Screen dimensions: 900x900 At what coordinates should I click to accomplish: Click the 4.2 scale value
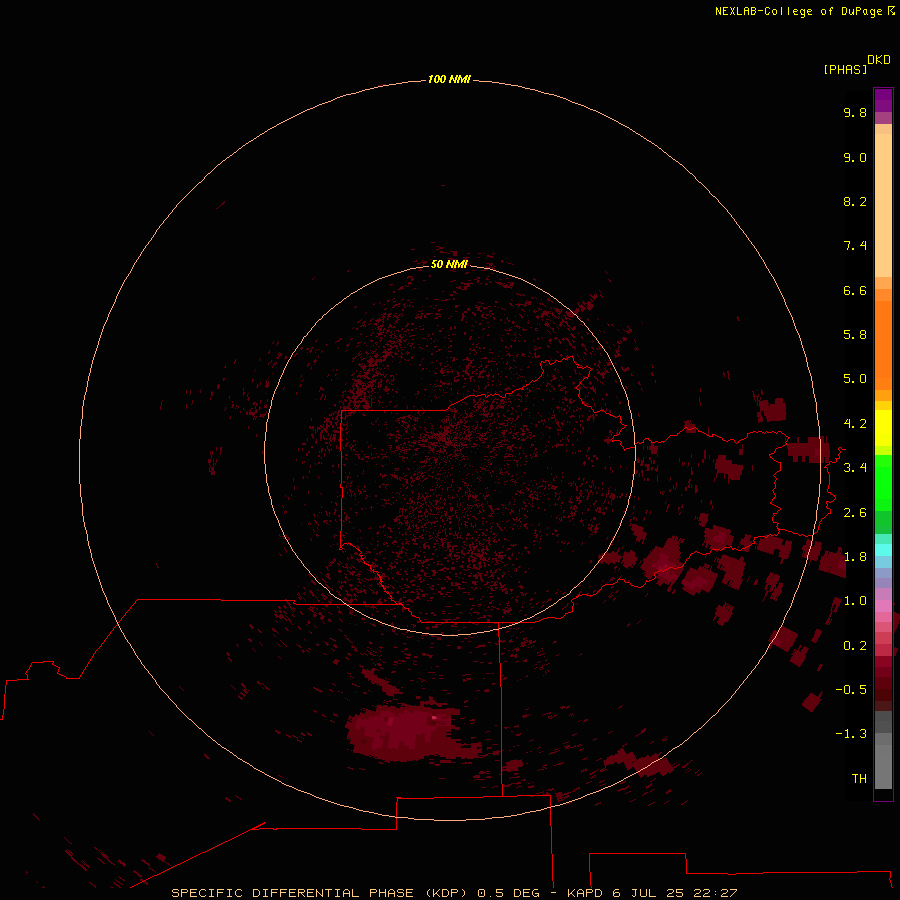tap(855, 424)
